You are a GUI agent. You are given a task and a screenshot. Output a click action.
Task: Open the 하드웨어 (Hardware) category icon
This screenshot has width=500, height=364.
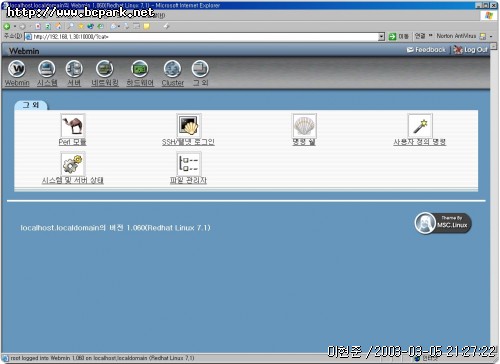140,69
